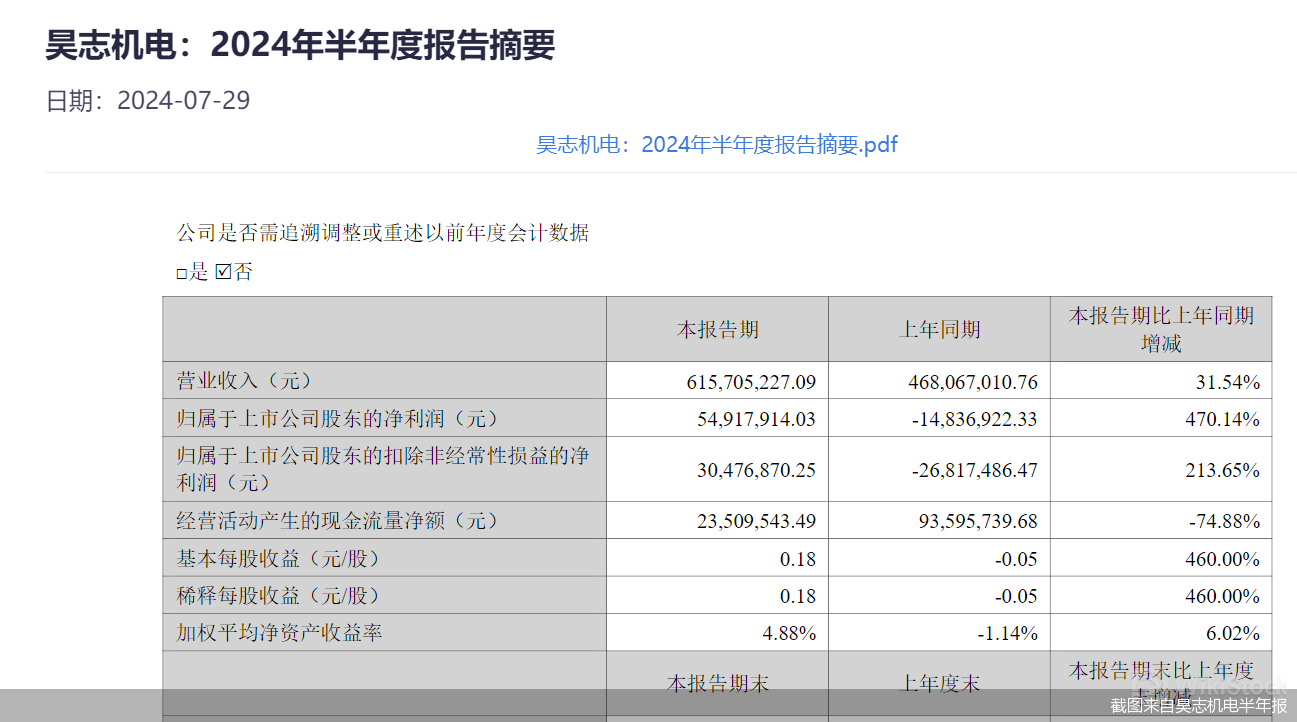Select the 上年同期 column header
The width and height of the screenshot is (1297, 722).
(939, 329)
